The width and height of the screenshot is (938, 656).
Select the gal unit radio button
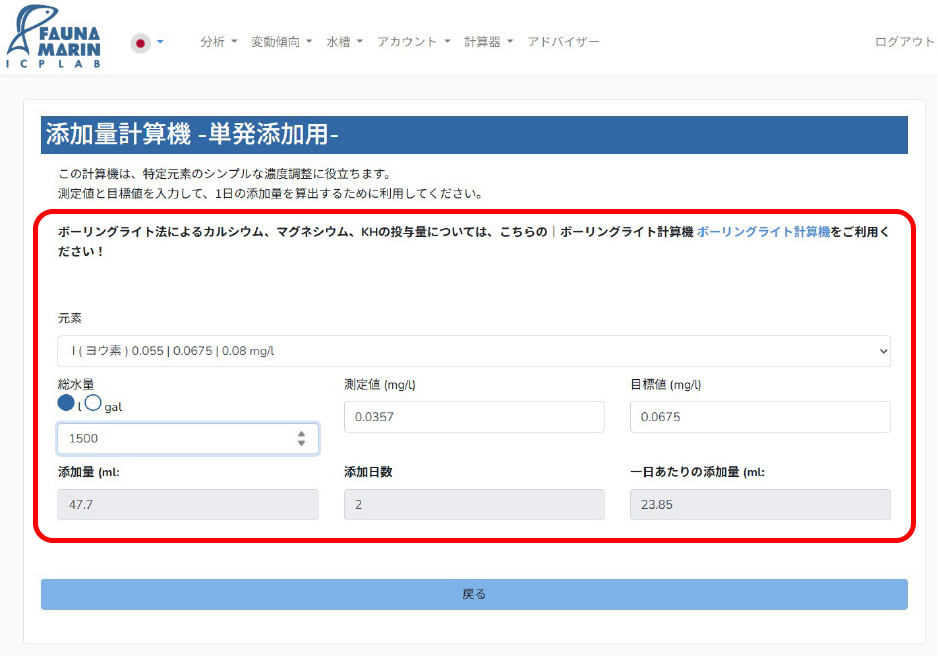point(93,403)
